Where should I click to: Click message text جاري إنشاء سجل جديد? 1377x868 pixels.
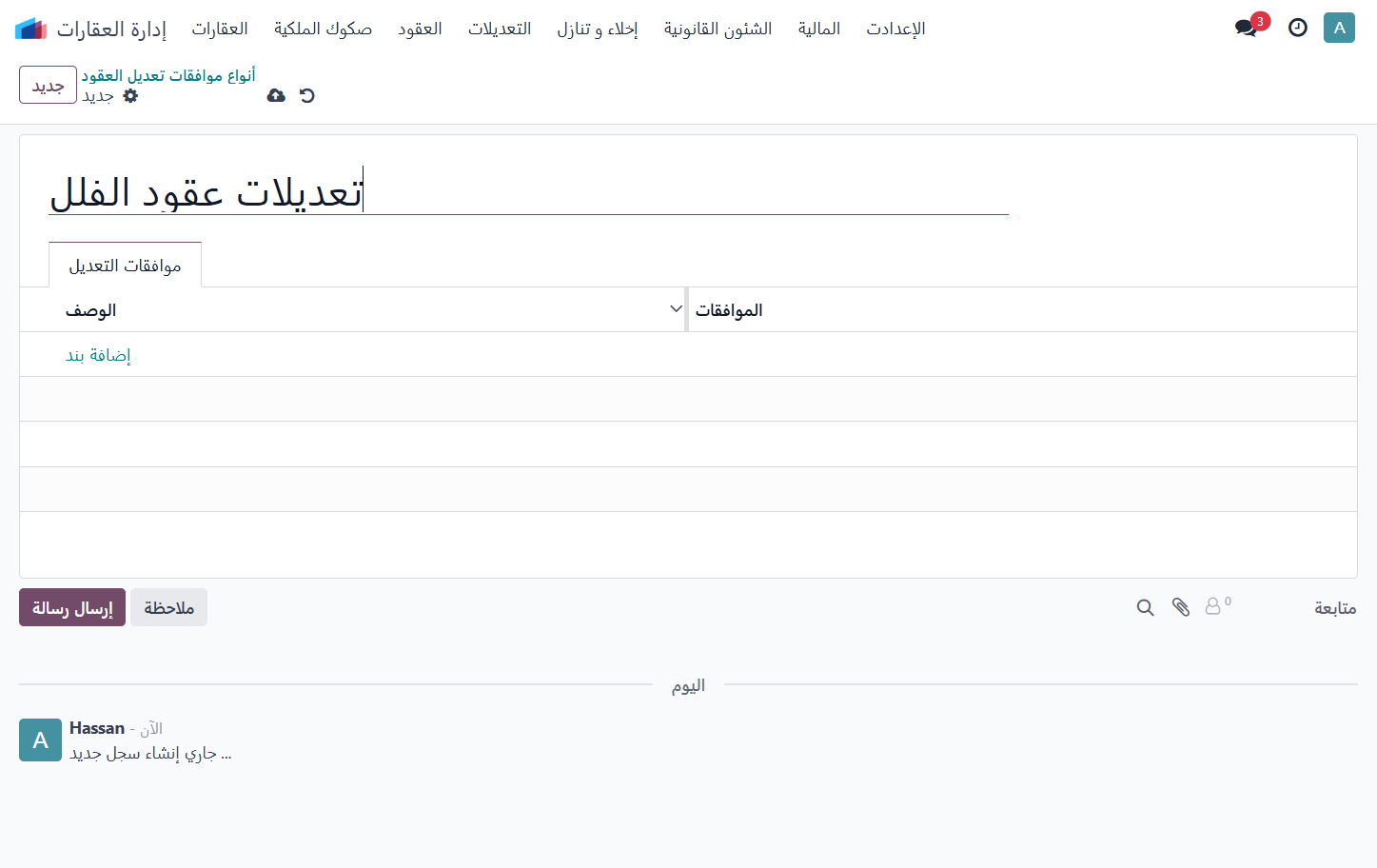(150, 753)
